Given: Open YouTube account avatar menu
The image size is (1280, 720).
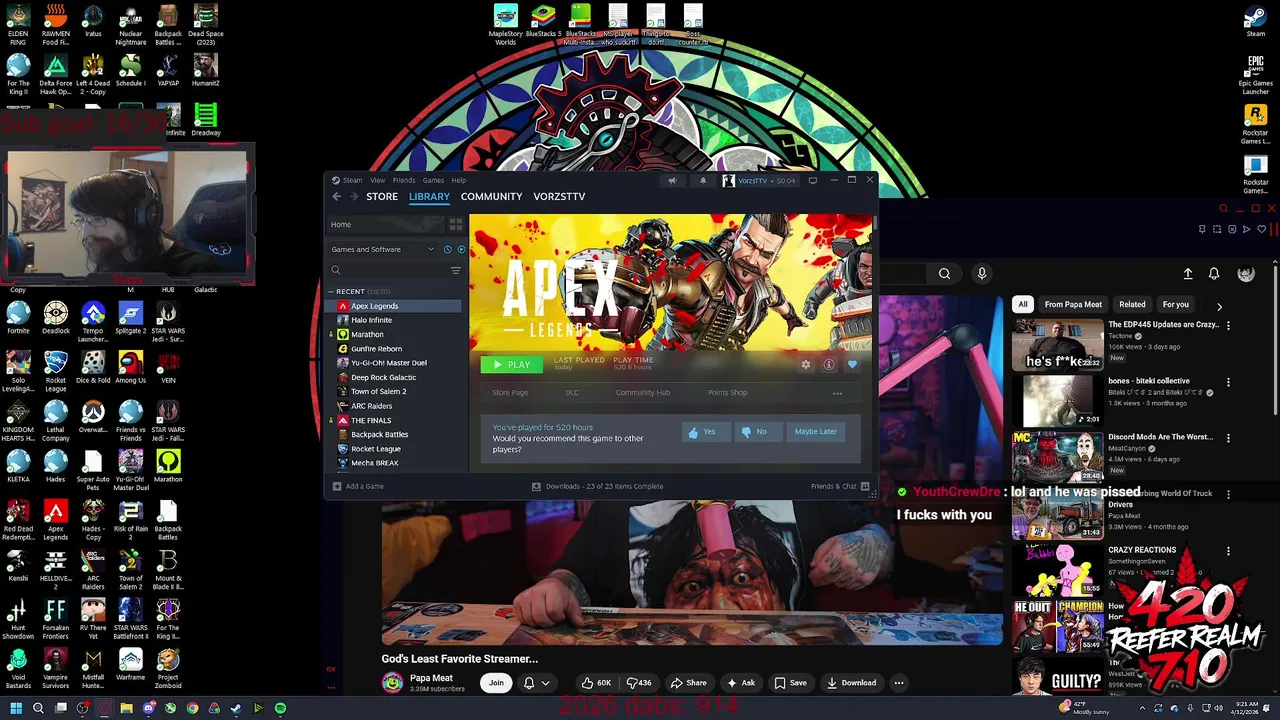Looking at the screenshot, I should coord(1246,274).
